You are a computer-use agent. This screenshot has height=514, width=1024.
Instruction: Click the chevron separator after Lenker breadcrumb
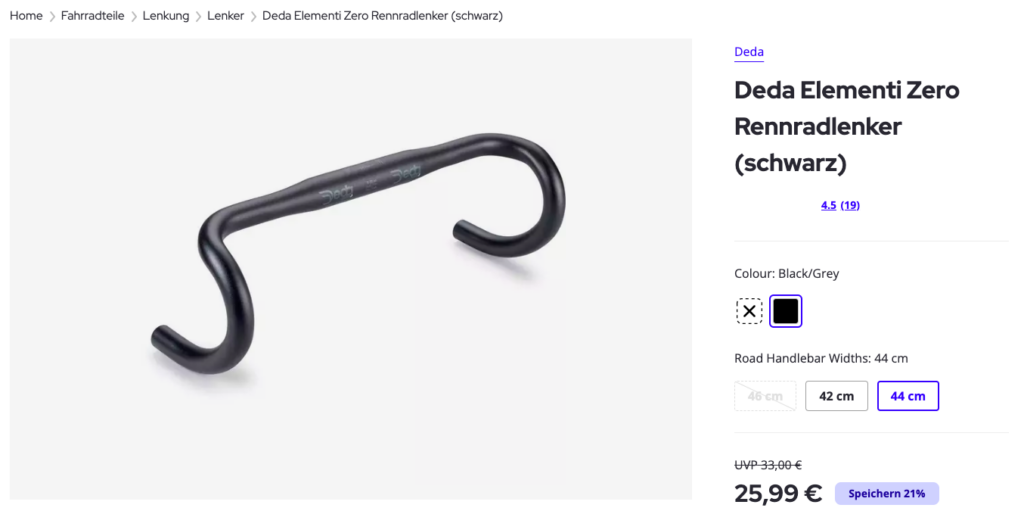click(x=253, y=16)
